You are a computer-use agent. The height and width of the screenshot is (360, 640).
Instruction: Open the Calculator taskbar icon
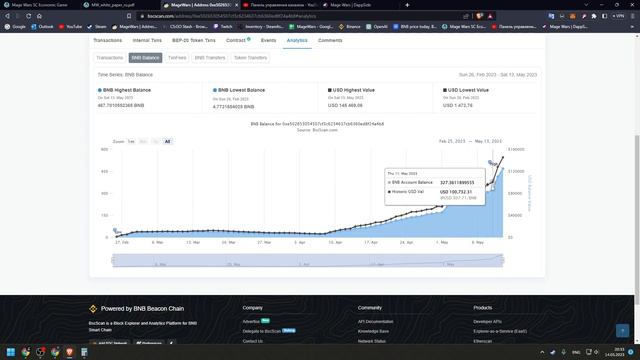(x=84, y=352)
